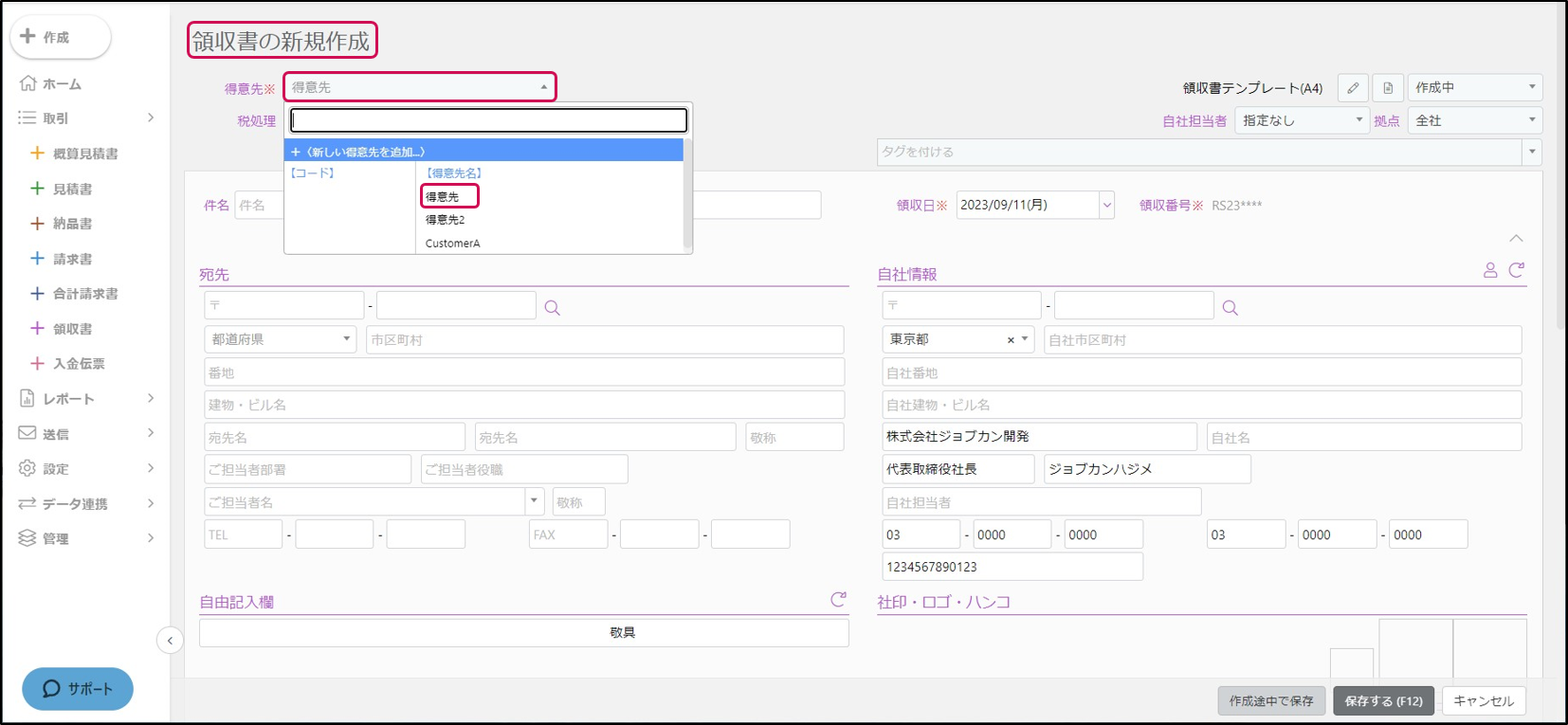The image size is (1568, 725).
Task: Expand the 自社担当者 指定なし dropdown
Action: point(1302,120)
